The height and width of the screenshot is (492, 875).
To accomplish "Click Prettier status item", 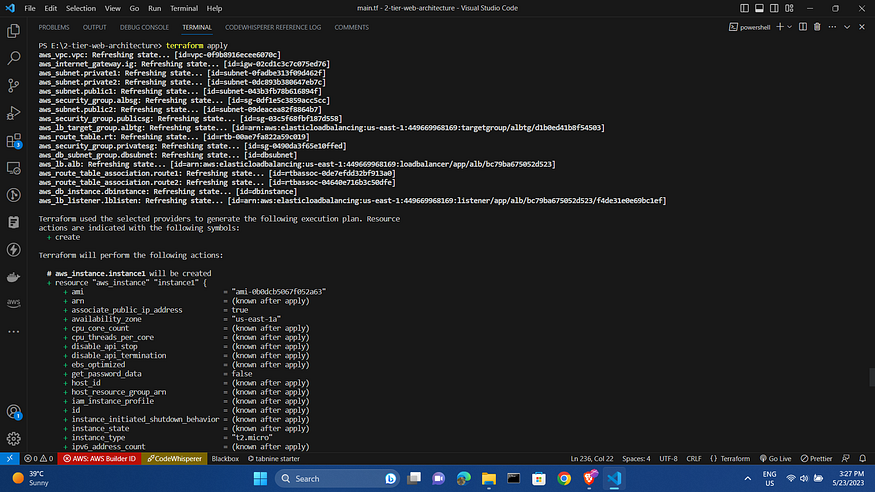I will click(x=816, y=459).
